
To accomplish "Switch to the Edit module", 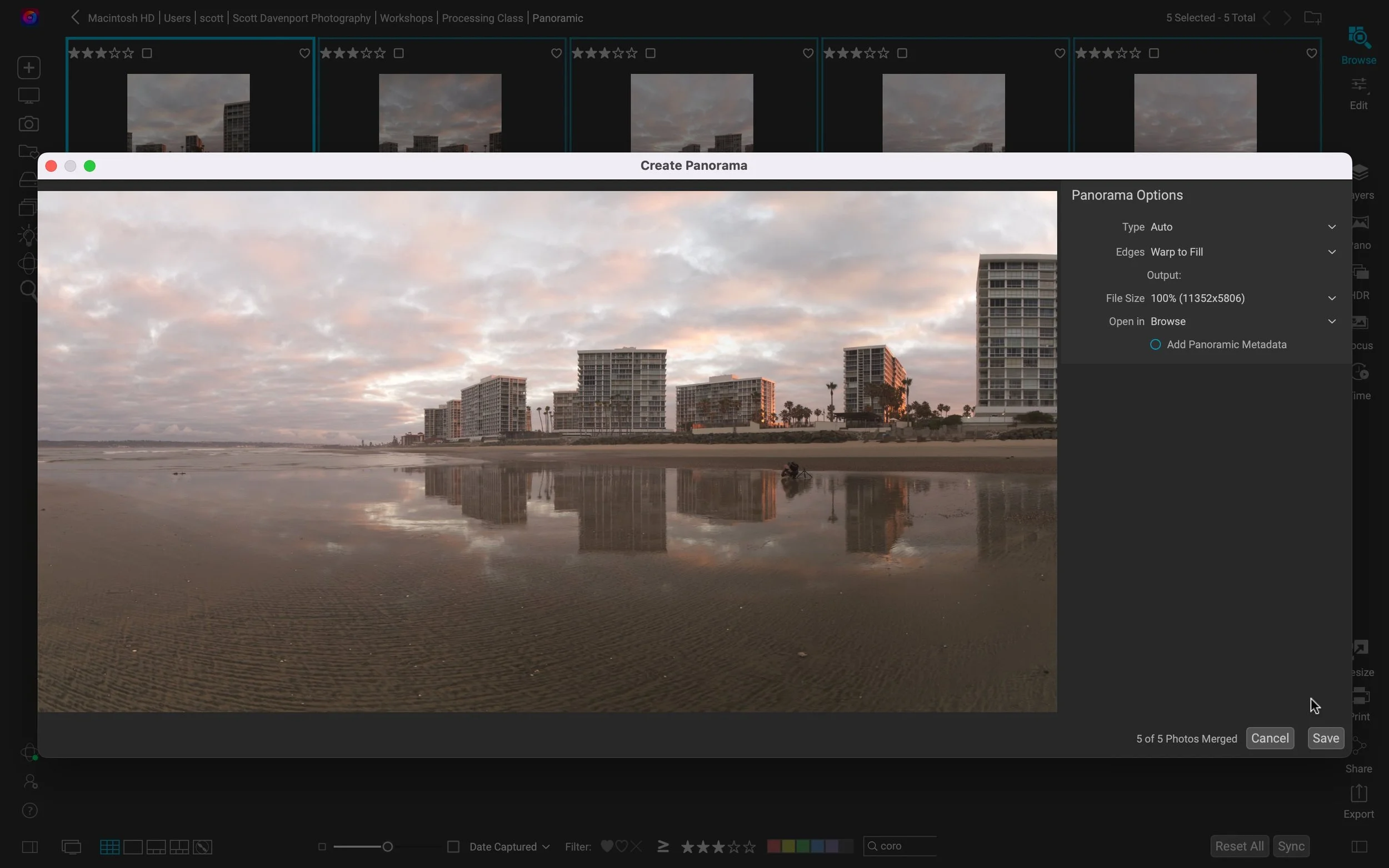I will (x=1358, y=92).
